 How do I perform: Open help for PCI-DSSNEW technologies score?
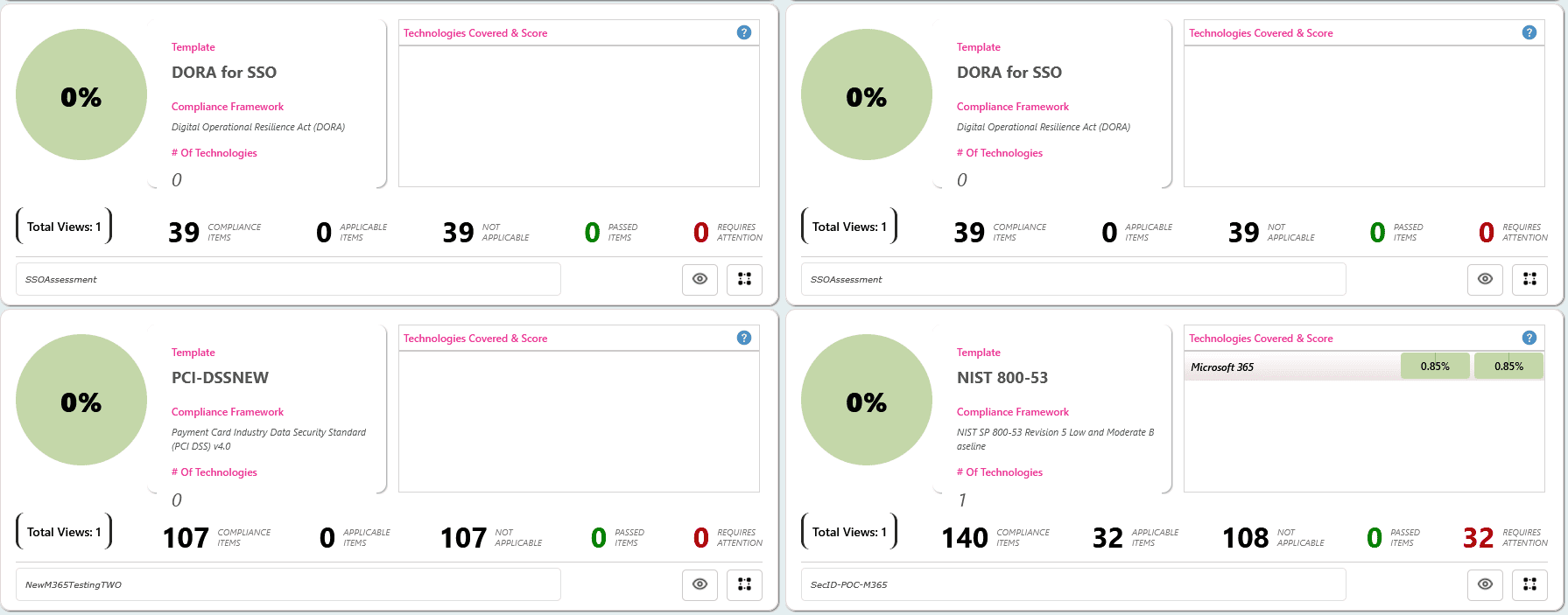pyautogui.click(x=743, y=338)
